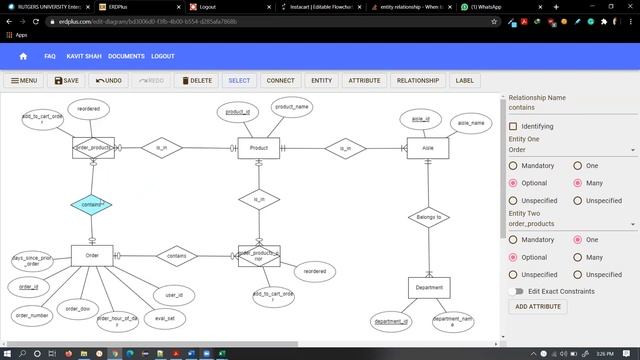Viewport: 640px width, 360px height.
Task: Open the Chrome extensions puzzle icon
Action: [x=604, y=22]
